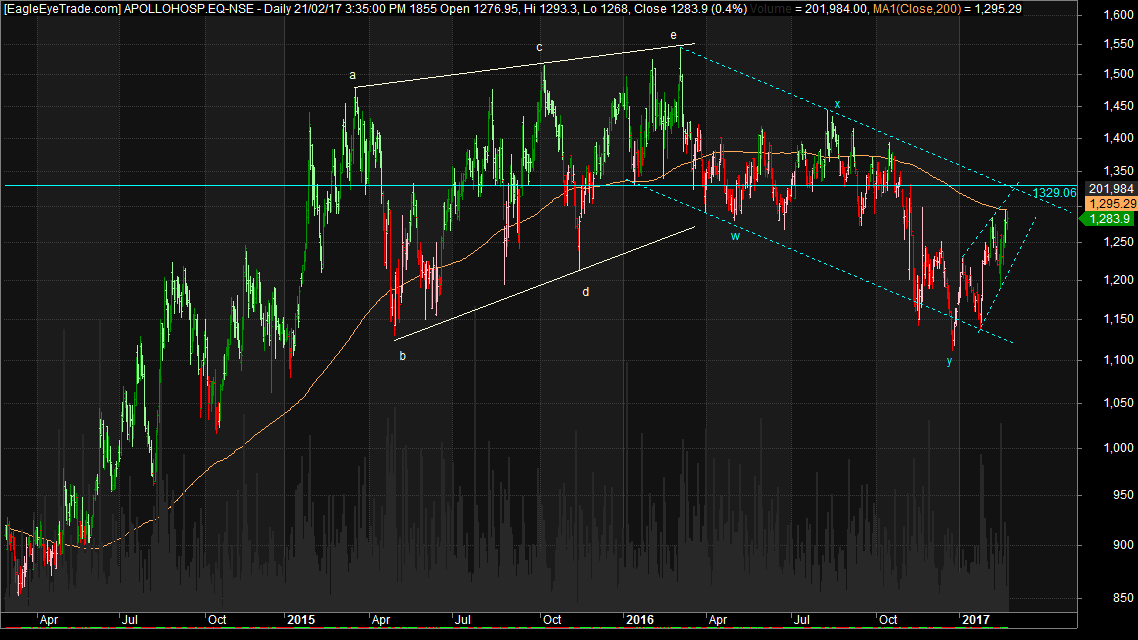Click wave annotation 'a' on the chart
Screen dimensions: 1138x640
tap(353, 74)
